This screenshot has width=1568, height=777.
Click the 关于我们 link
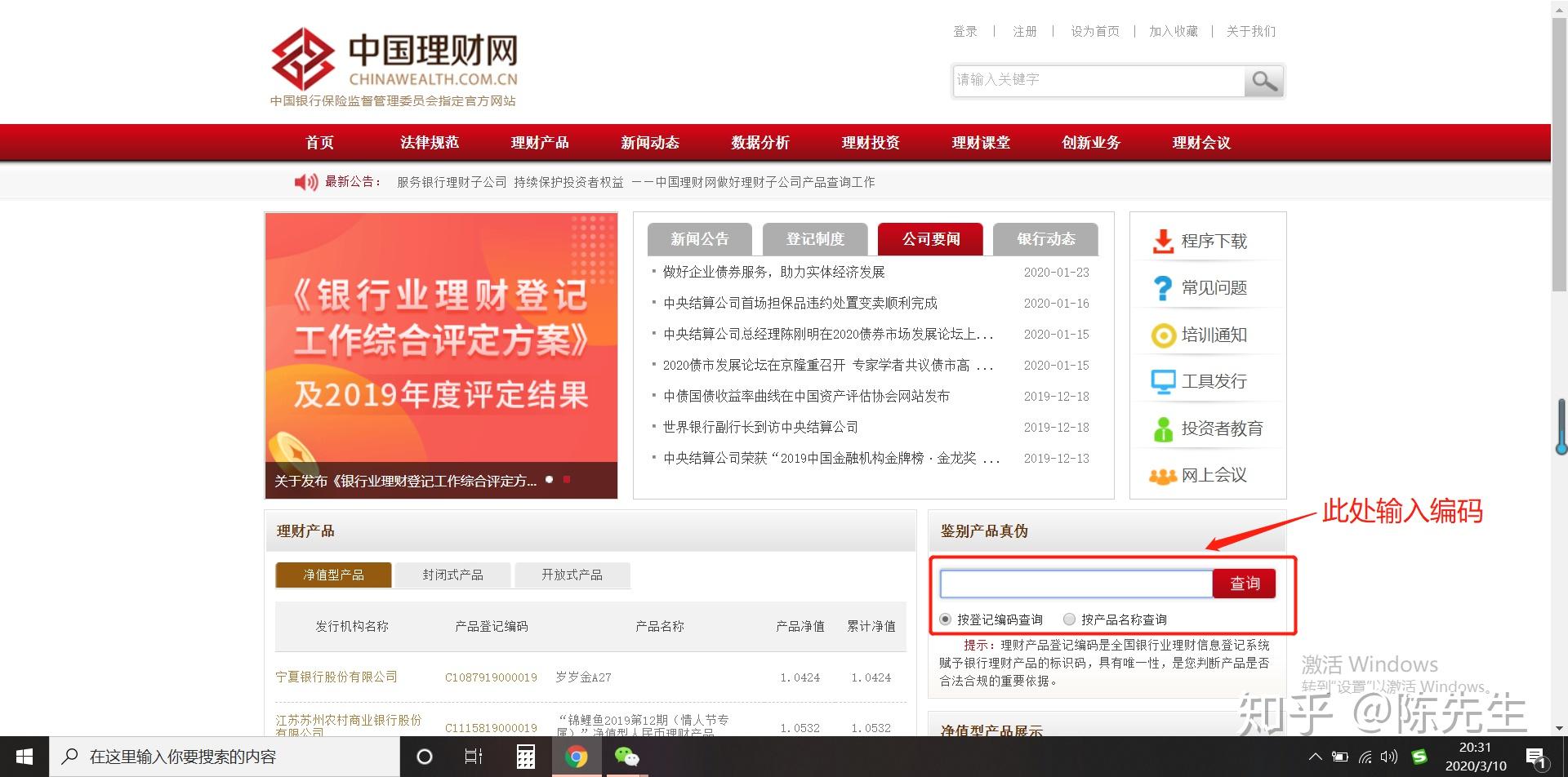tap(1251, 31)
